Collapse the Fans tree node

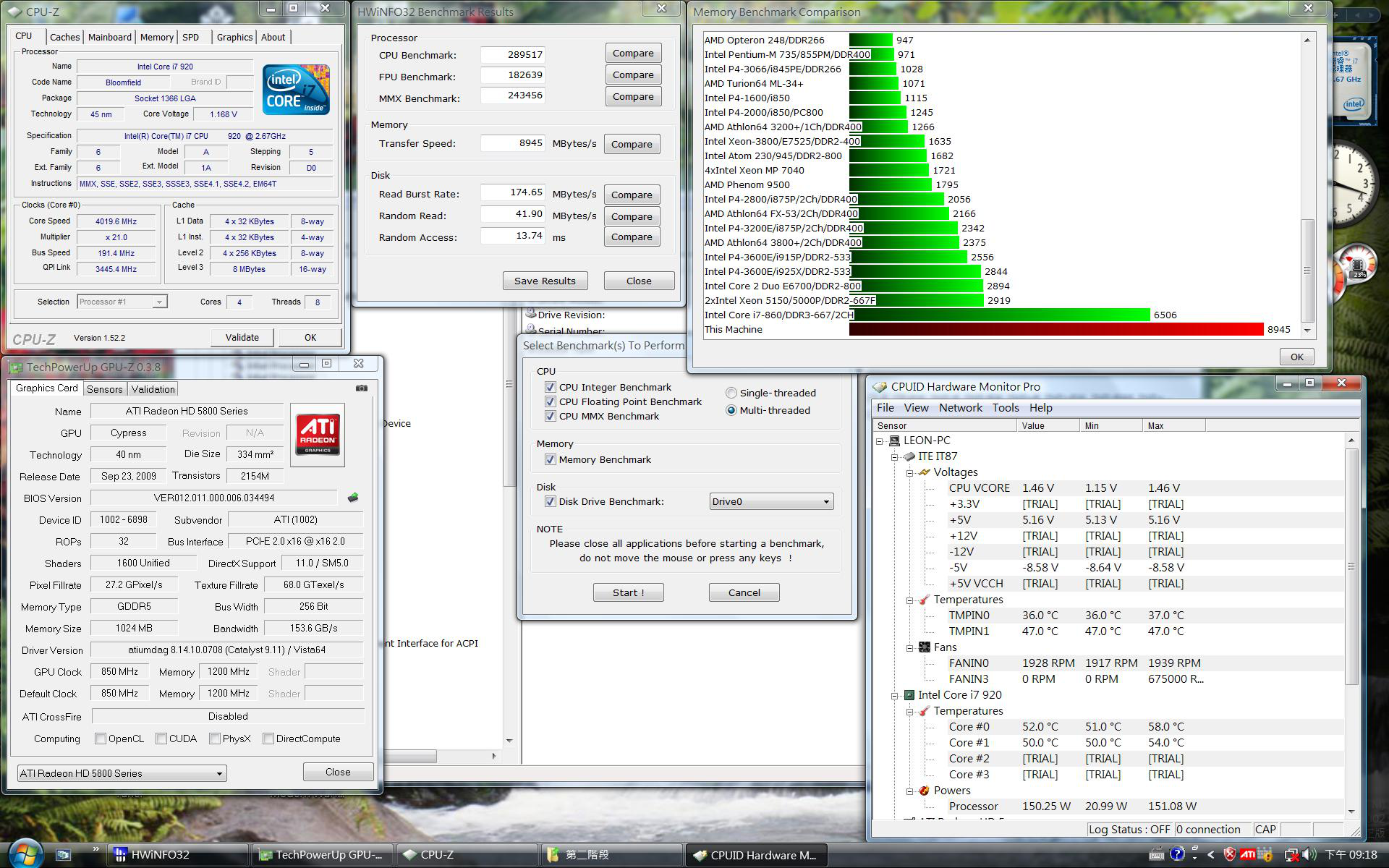(x=910, y=647)
